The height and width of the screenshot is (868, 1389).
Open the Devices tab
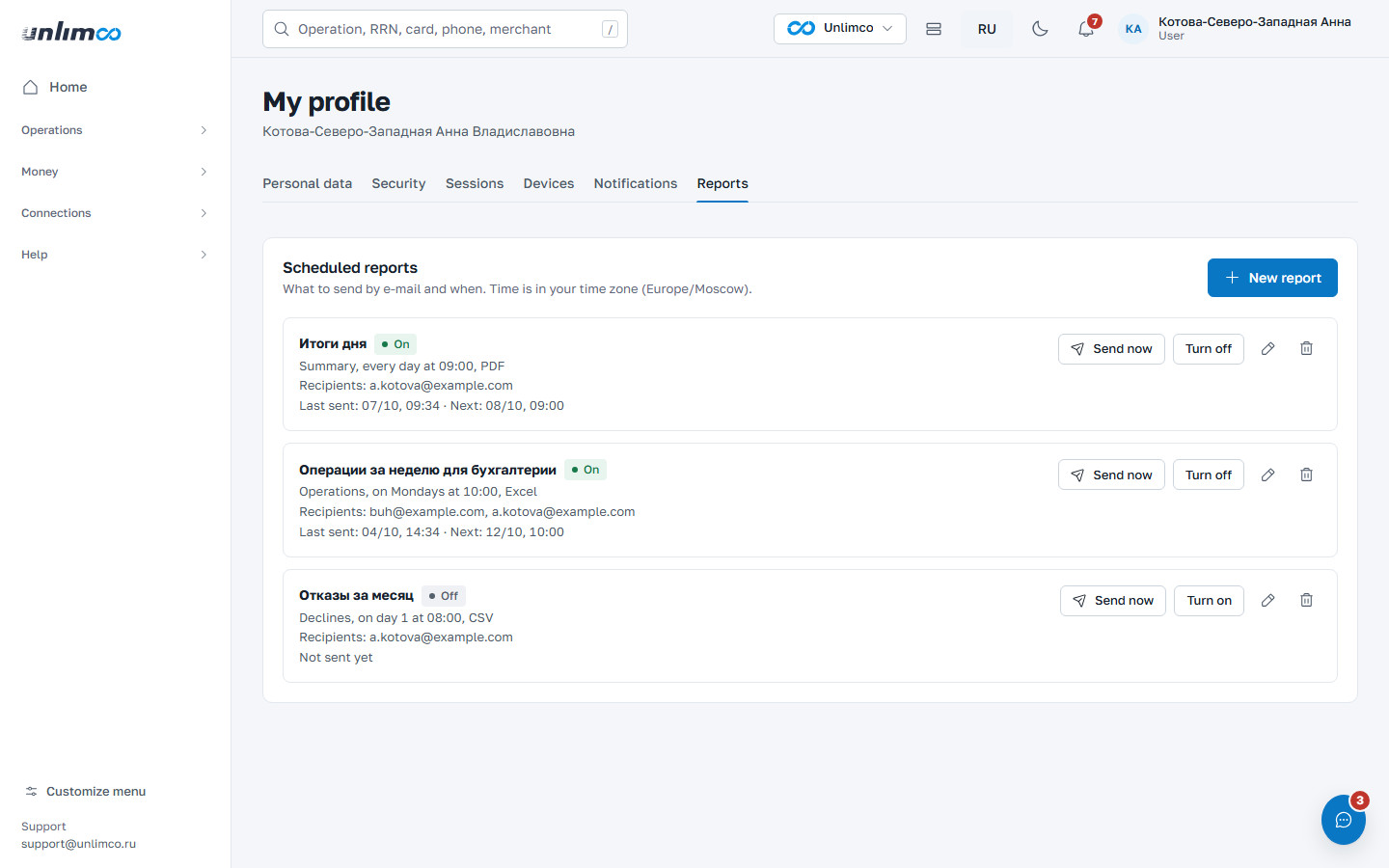point(549,183)
